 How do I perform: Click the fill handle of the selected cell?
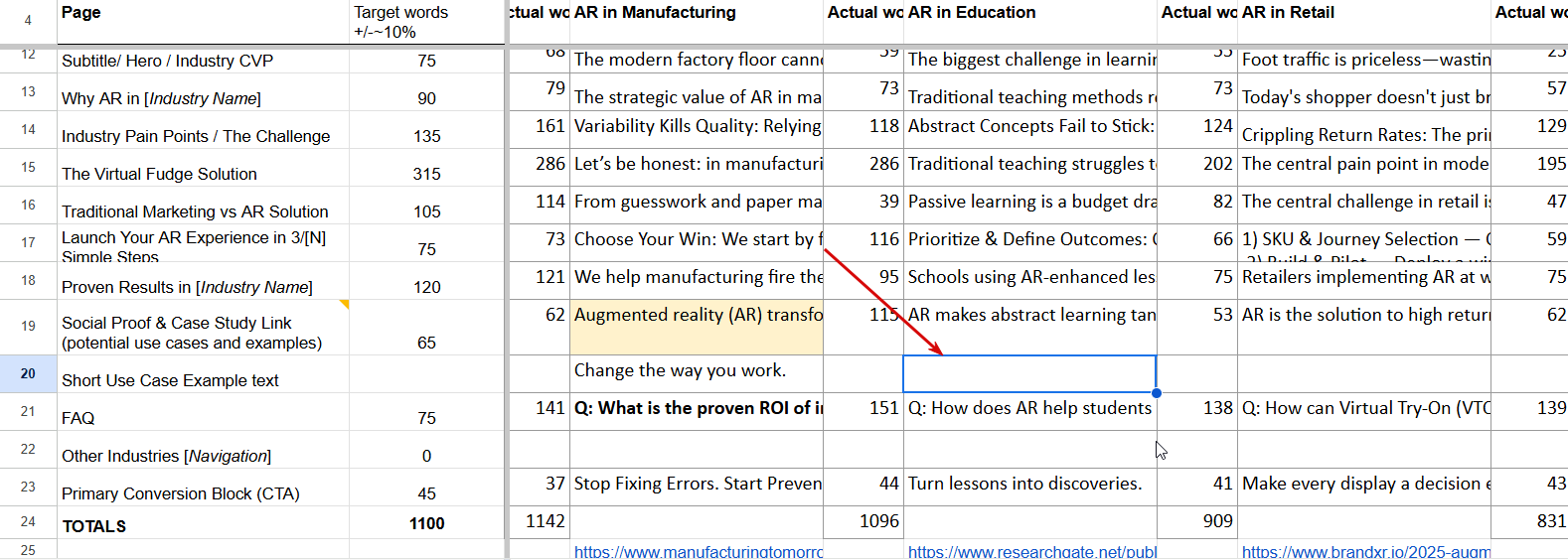pos(1157,393)
